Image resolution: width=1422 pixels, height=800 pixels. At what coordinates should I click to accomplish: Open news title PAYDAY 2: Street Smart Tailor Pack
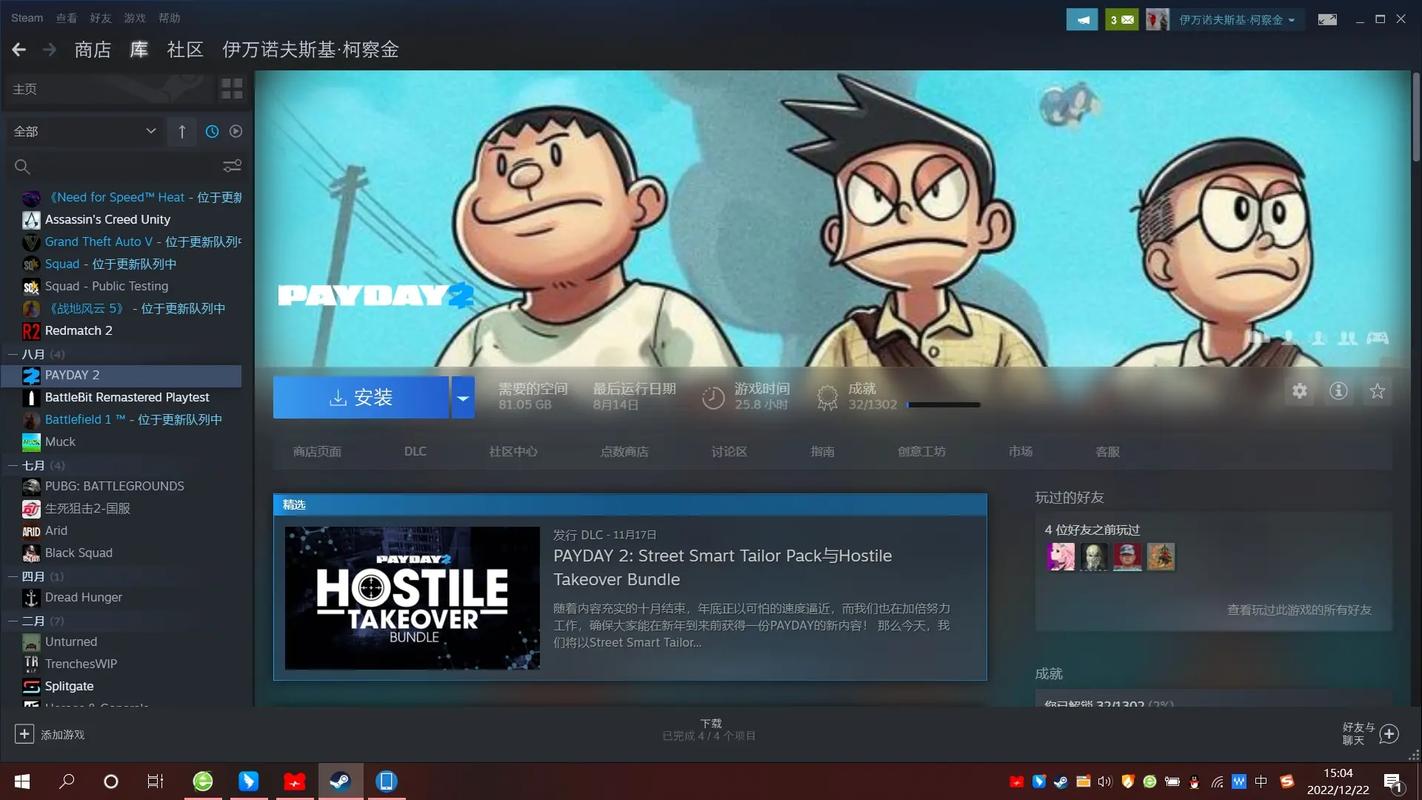(723, 567)
